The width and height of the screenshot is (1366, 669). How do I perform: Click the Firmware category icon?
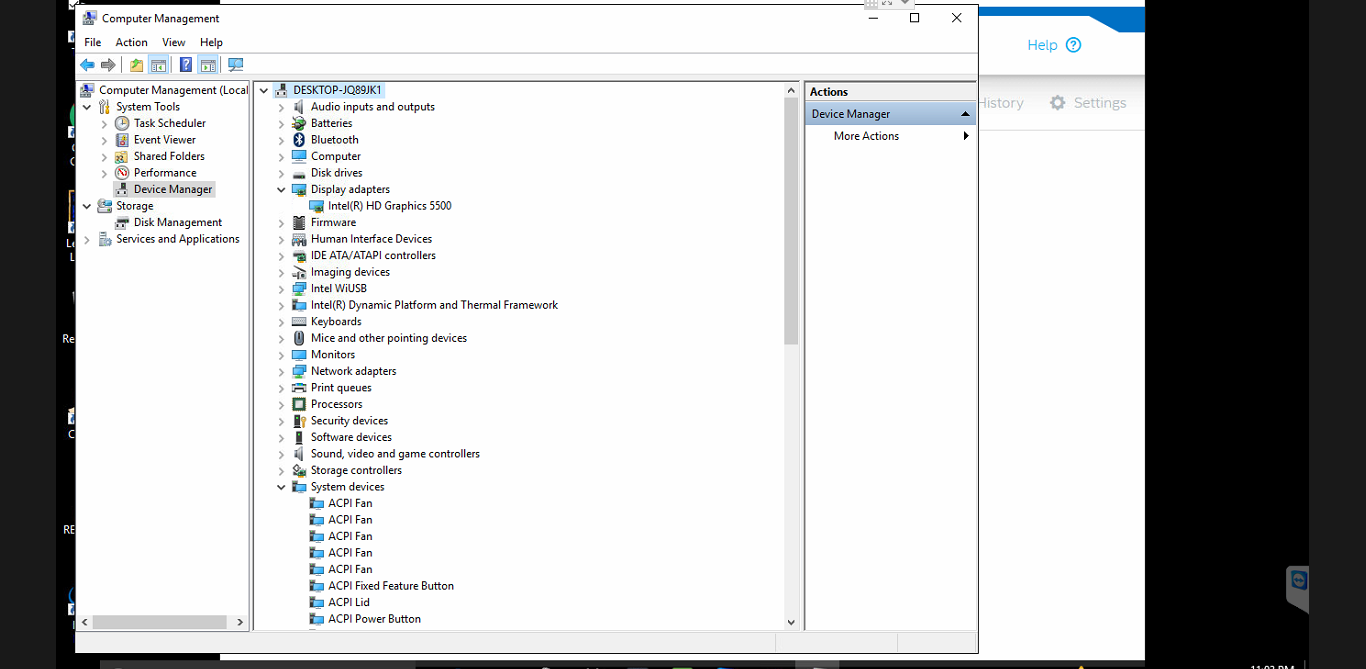click(299, 222)
